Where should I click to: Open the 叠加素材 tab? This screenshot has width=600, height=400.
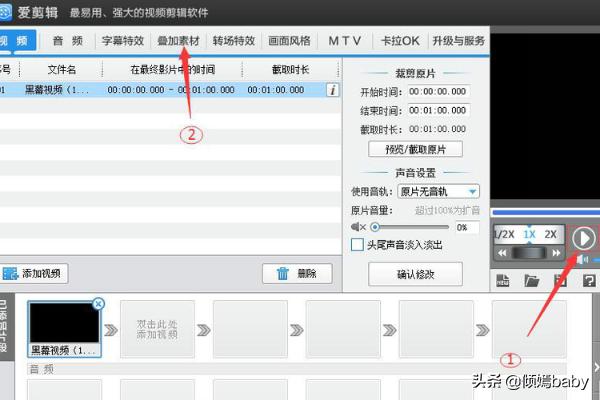tap(179, 41)
